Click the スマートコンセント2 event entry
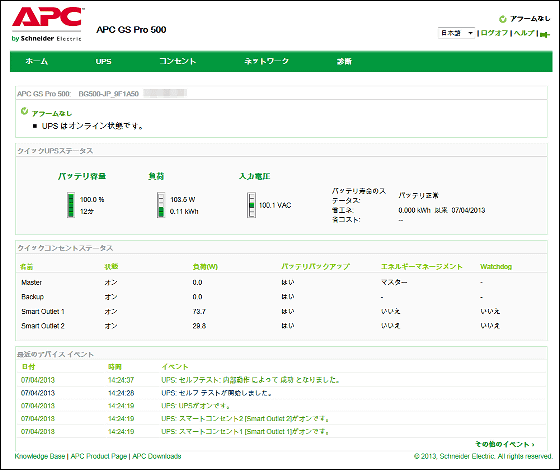Image resolution: width=560 pixels, height=470 pixels. (x=245, y=419)
